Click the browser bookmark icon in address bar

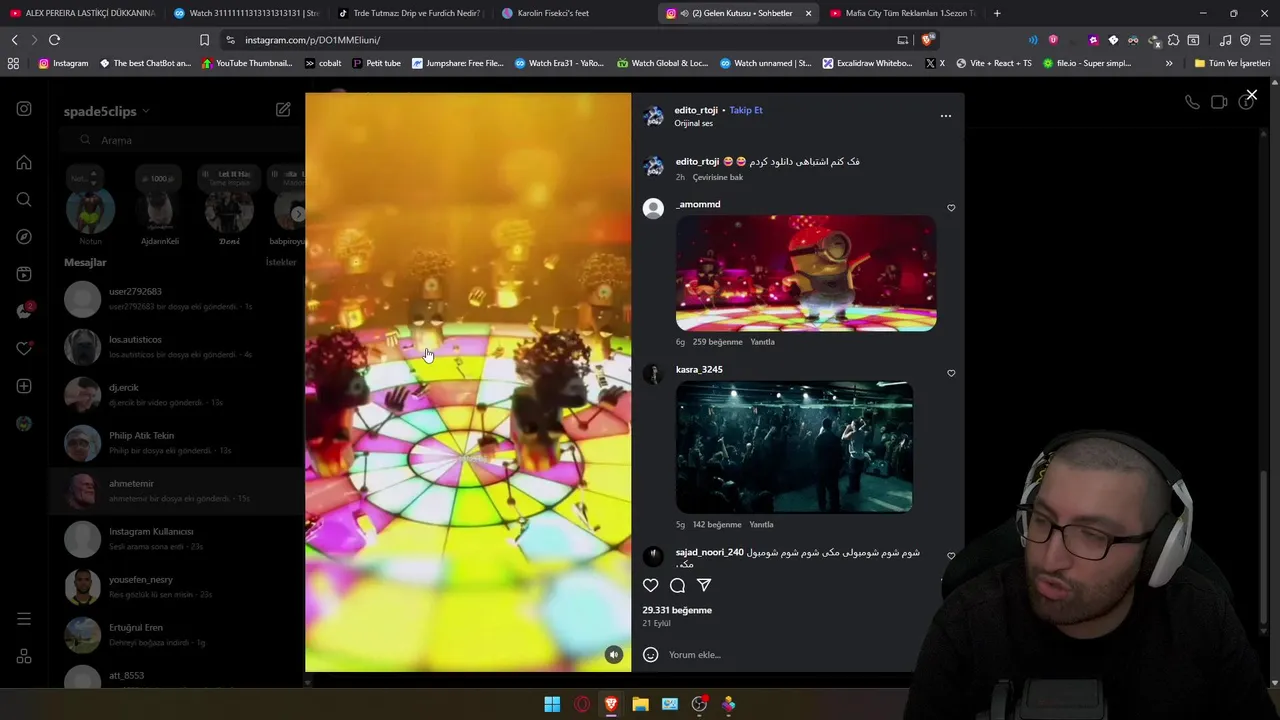click(204, 40)
